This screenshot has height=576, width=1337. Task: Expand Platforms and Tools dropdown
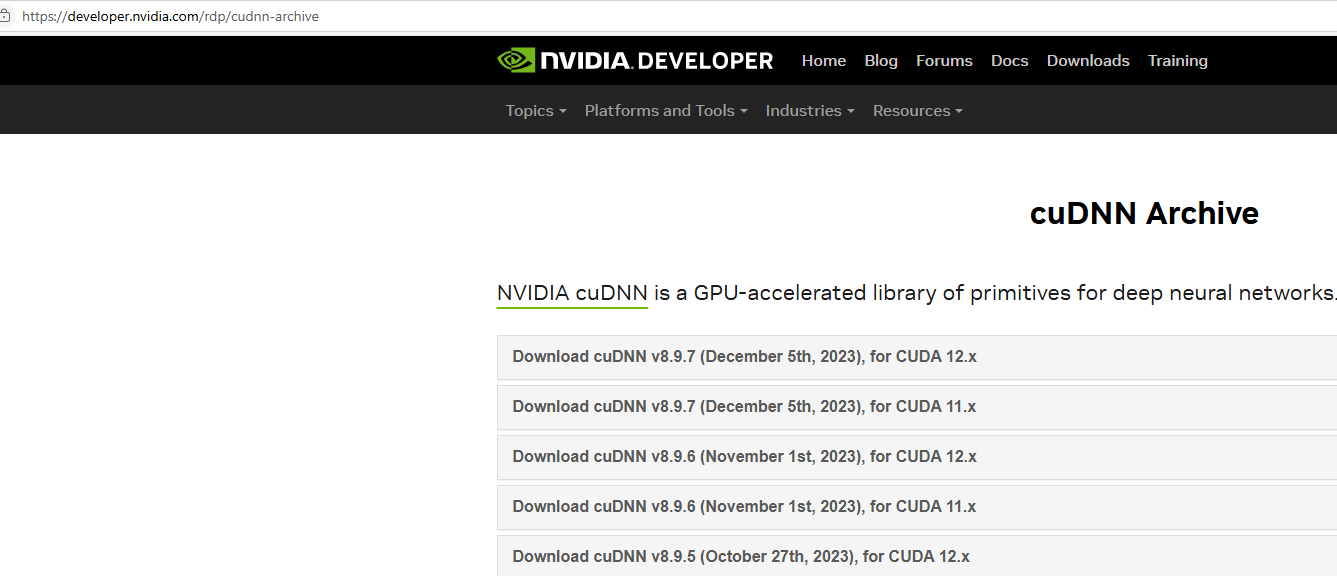666,111
